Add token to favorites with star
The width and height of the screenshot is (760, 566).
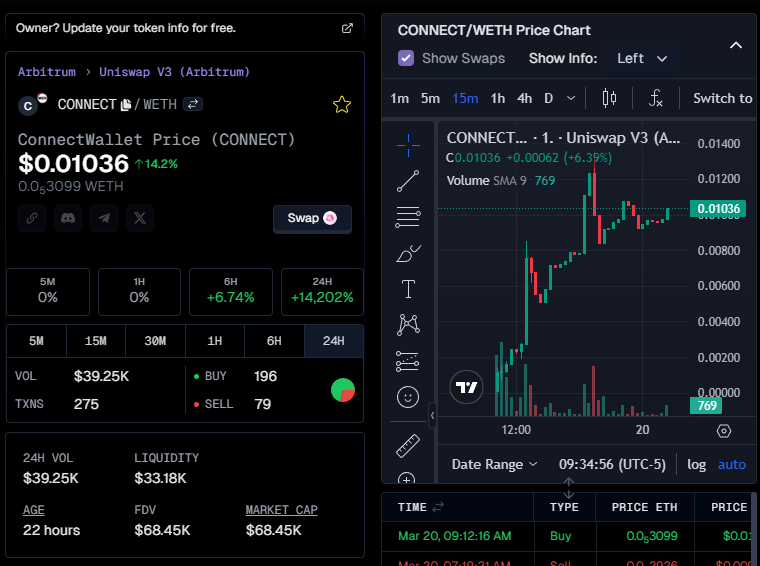[x=342, y=104]
